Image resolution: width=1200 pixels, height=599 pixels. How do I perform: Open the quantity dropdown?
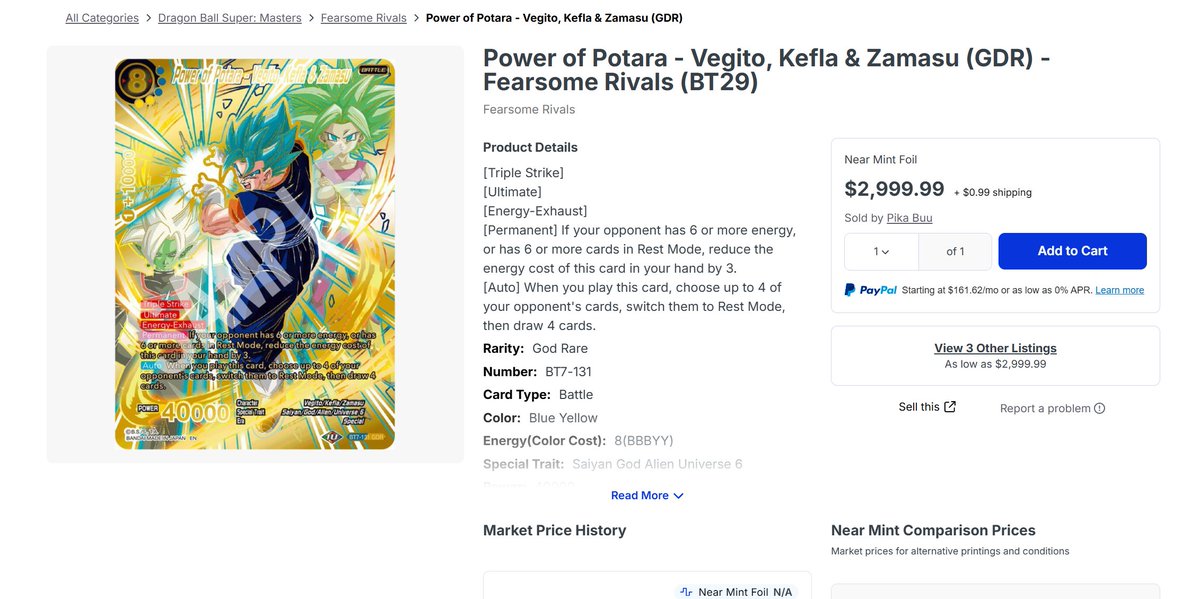(881, 251)
